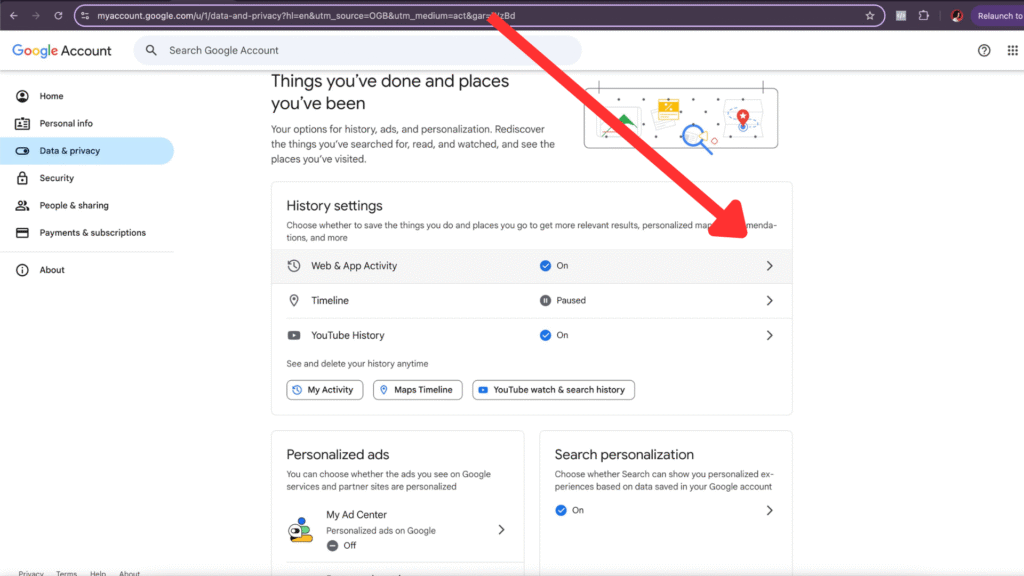
Task: Click the browser address bar URL
Action: coord(306,16)
